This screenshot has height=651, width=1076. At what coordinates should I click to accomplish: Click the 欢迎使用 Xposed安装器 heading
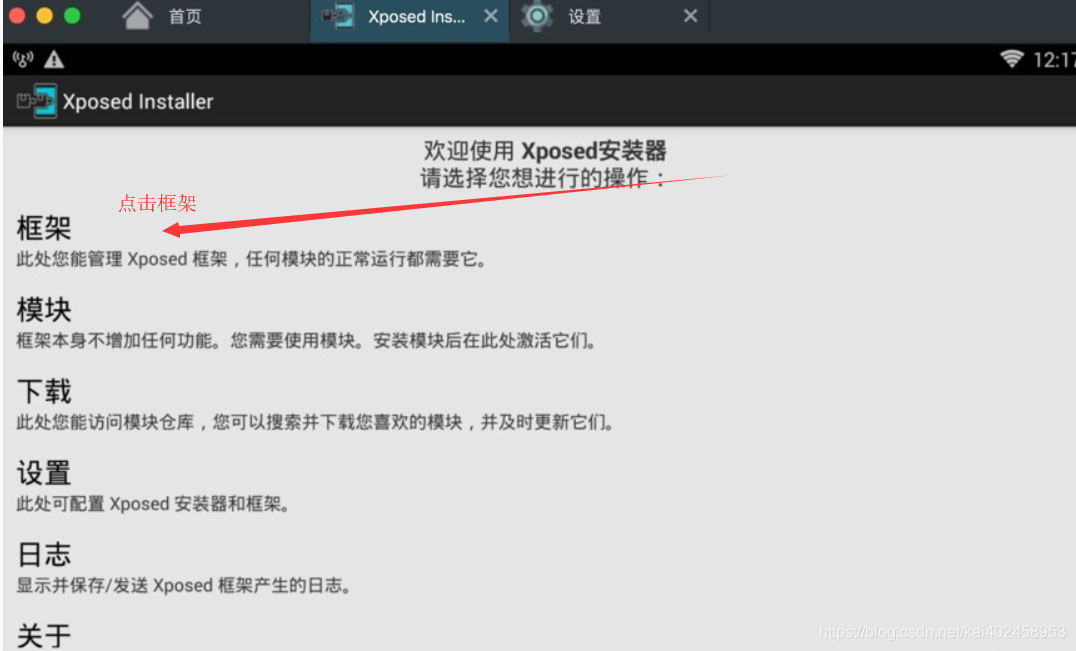coord(545,150)
